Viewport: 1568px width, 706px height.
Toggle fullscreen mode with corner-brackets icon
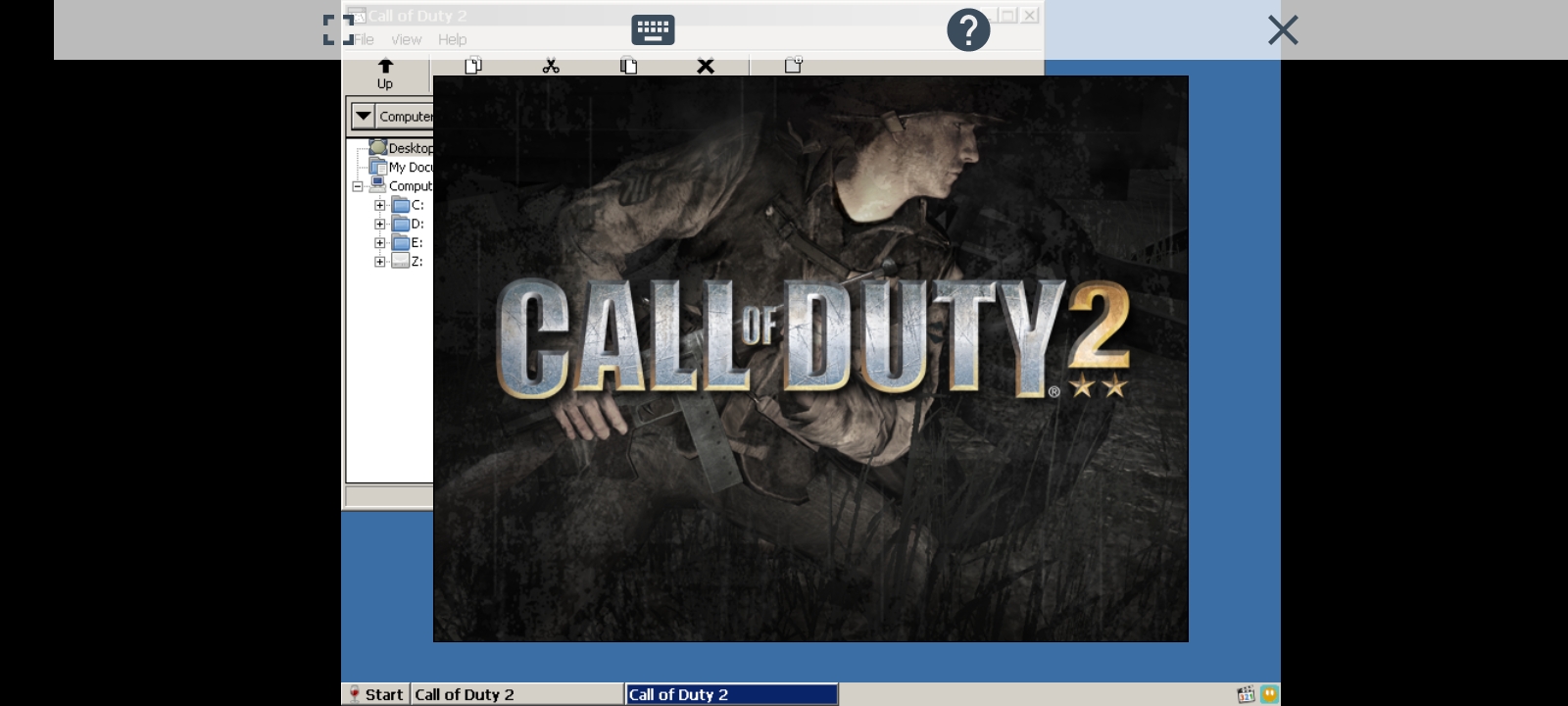pos(338,29)
